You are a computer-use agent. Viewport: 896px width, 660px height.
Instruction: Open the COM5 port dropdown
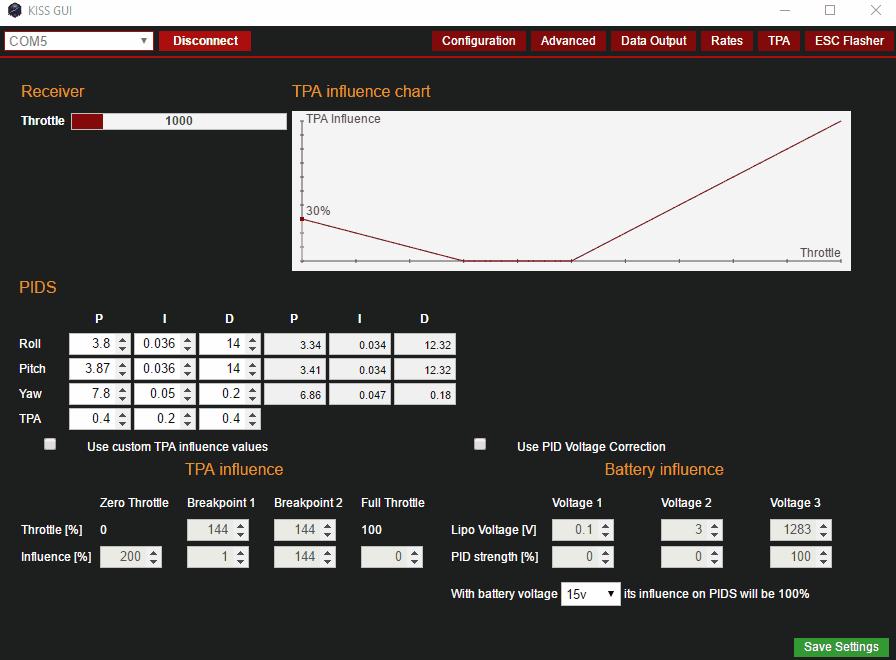[x=78, y=41]
